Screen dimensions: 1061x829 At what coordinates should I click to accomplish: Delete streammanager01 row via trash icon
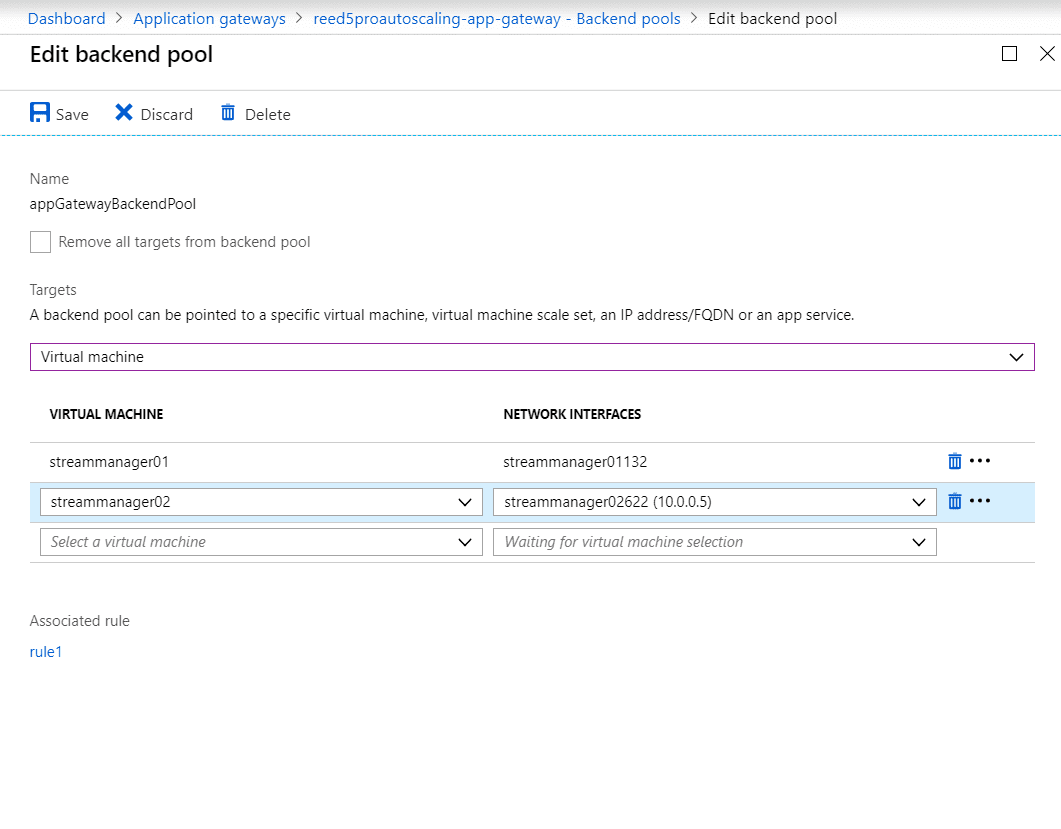pos(954,461)
